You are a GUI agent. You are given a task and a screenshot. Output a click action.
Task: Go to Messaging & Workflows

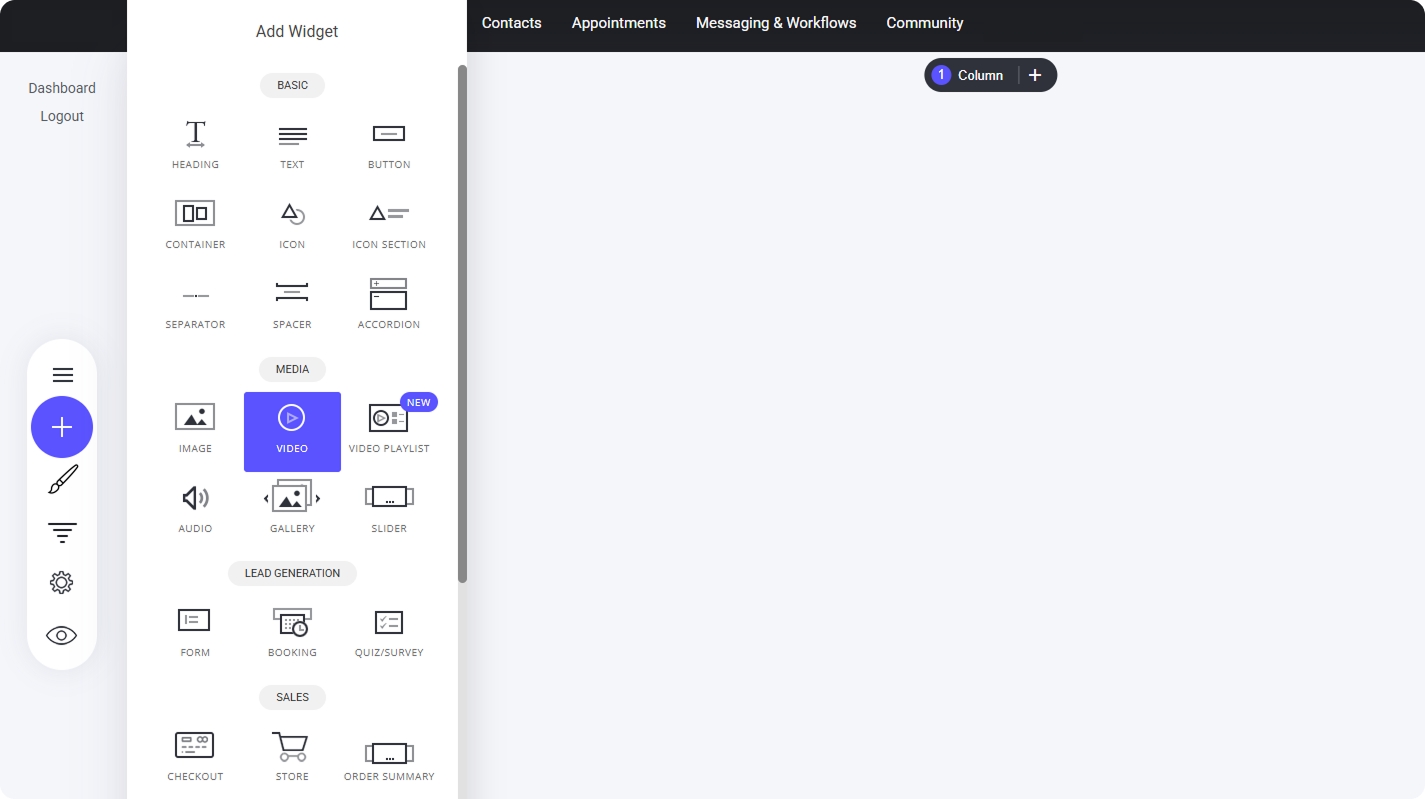(x=776, y=23)
